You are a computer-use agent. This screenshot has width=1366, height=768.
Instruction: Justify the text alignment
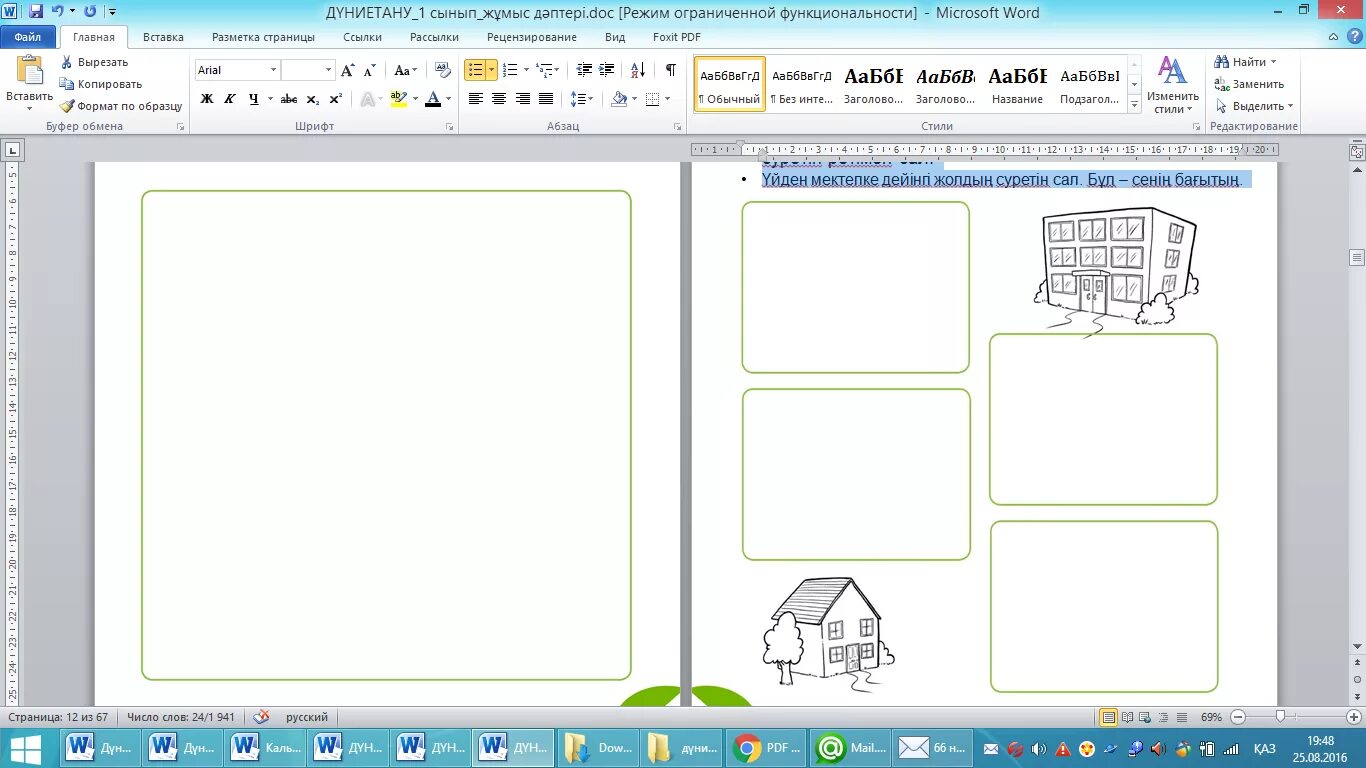545,99
